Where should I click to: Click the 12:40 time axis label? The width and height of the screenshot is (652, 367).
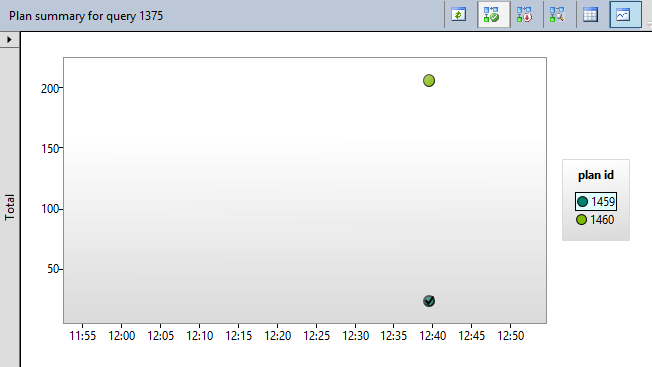[x=432, y=336]
